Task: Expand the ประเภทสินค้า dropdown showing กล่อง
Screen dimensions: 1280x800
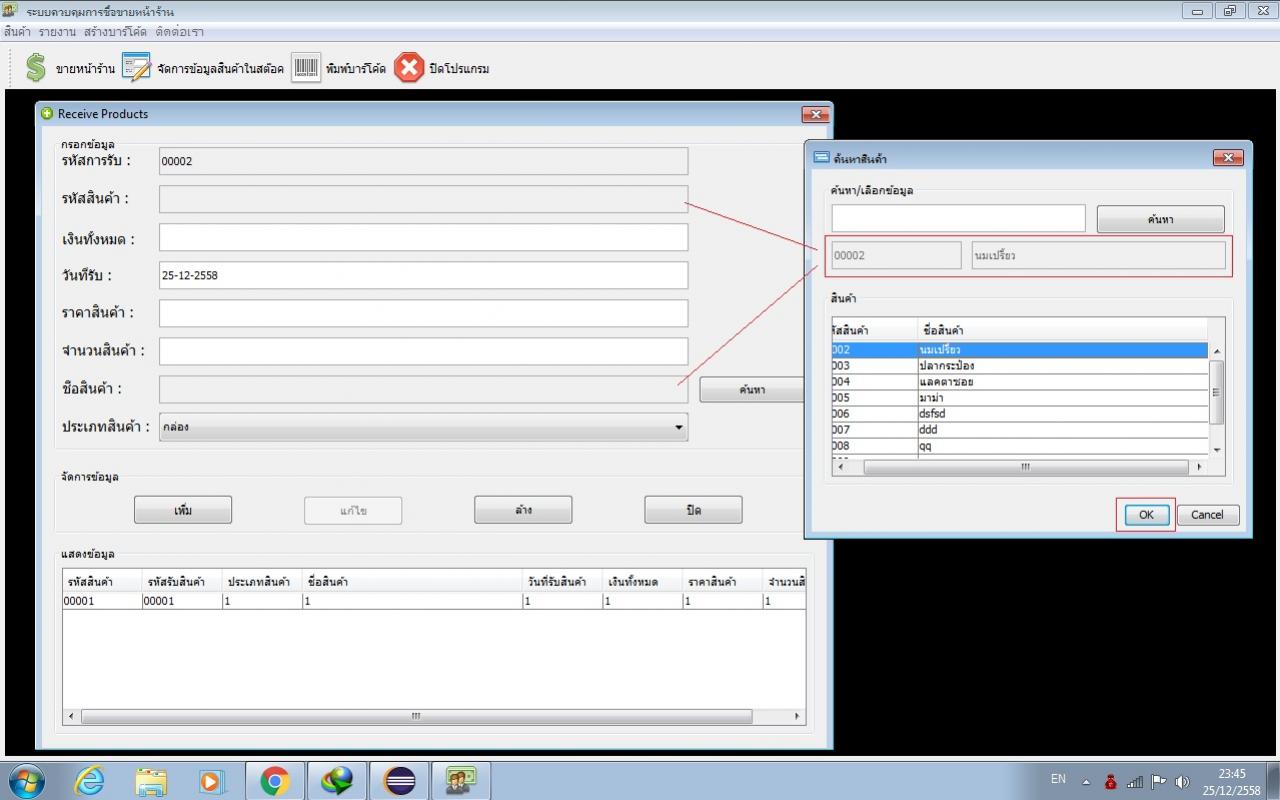Action: (423, 427)
